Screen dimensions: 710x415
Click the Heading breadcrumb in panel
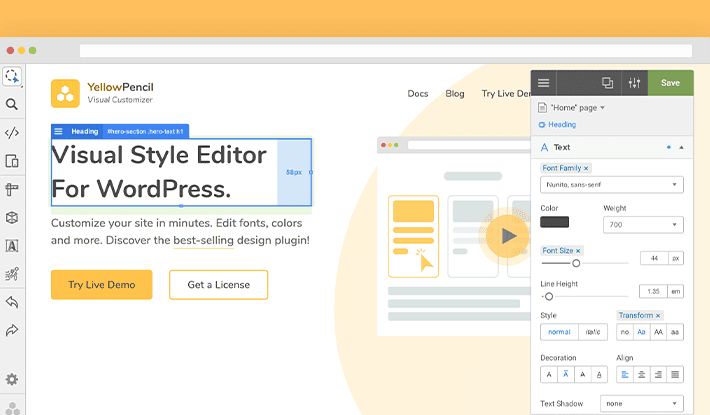(x=562, y=124)
